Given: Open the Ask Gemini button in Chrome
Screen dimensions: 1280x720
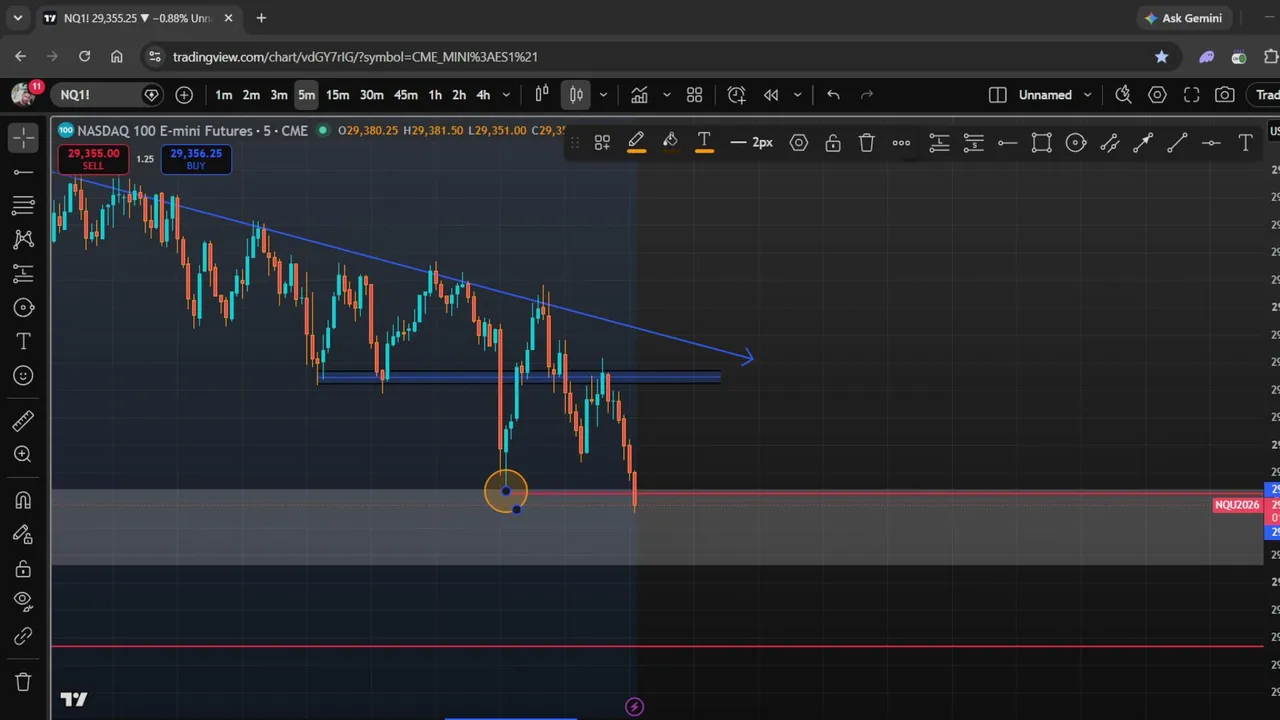Looking at the screenshot, I should pos(1182,18).
